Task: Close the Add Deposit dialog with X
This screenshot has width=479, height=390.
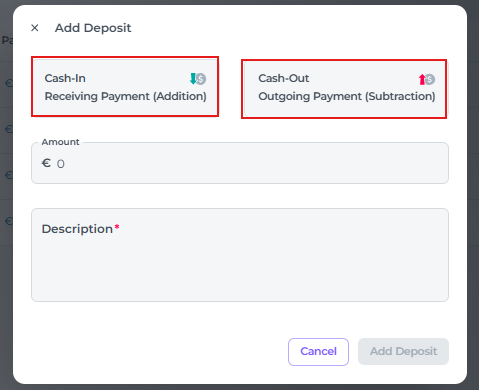Action: point(35,28)
